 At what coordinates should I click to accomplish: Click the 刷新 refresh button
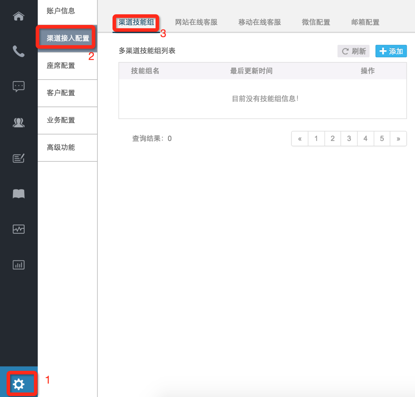click(x=353, y=51)
